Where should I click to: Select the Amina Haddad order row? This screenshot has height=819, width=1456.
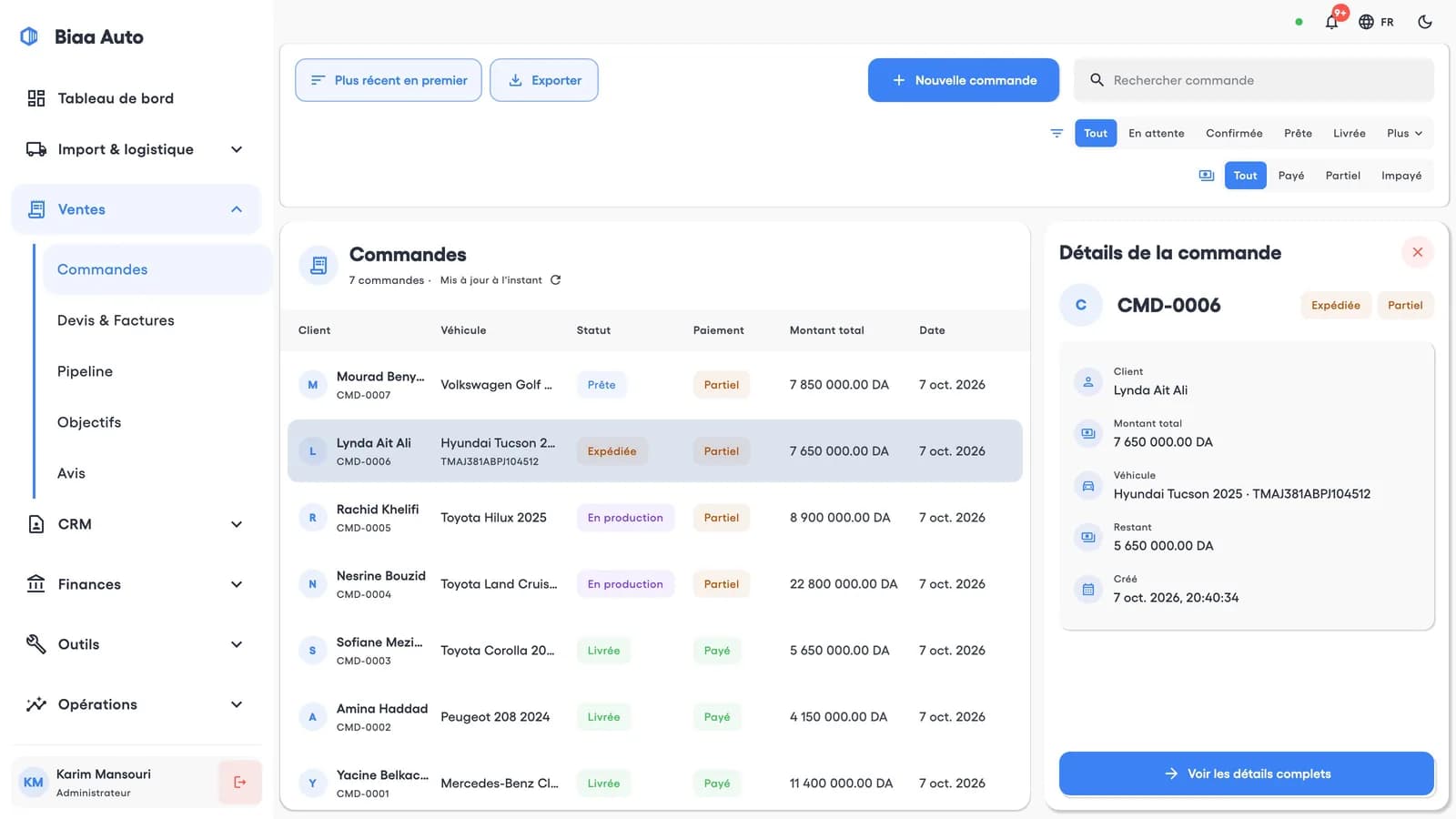click(655, 717)
